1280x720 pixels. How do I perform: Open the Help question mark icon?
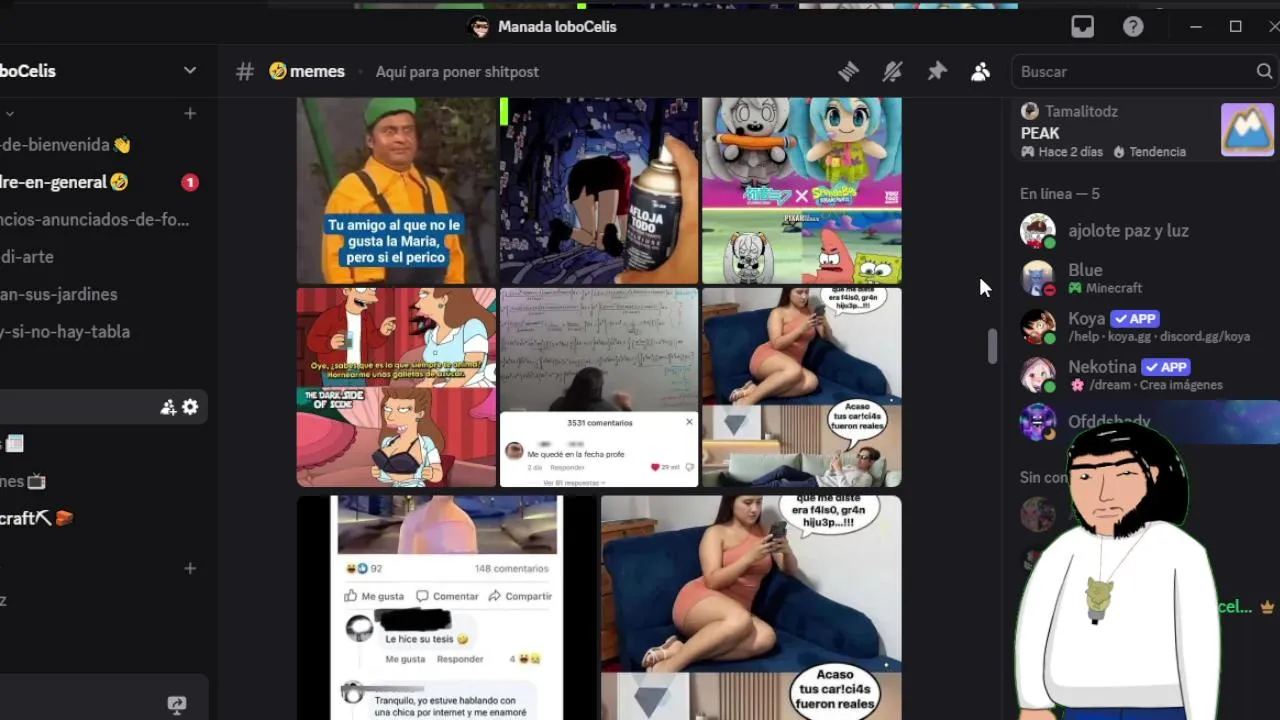1133,27
